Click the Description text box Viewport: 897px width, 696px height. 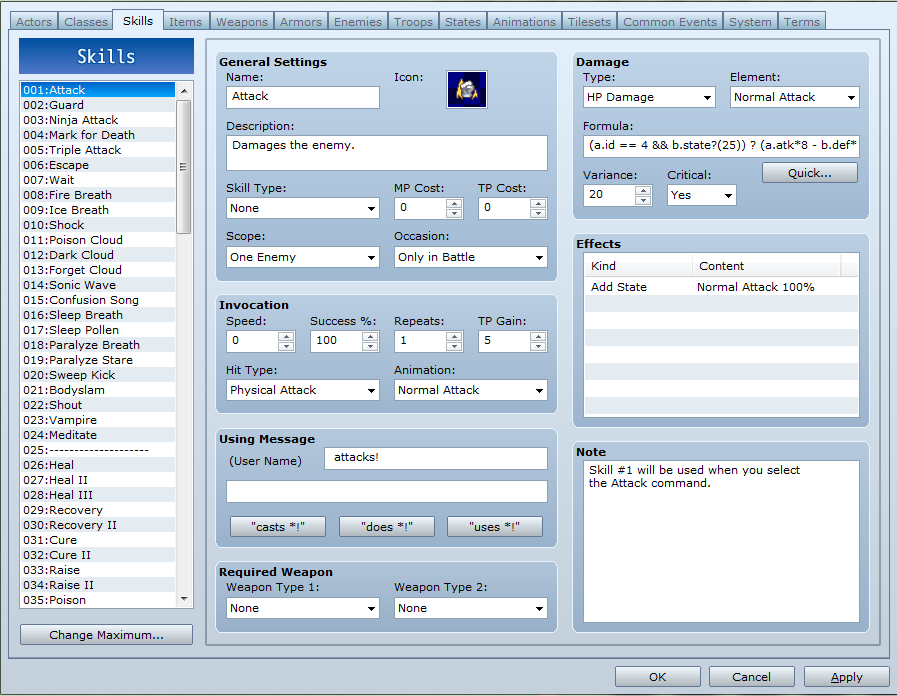click(387, 153)
